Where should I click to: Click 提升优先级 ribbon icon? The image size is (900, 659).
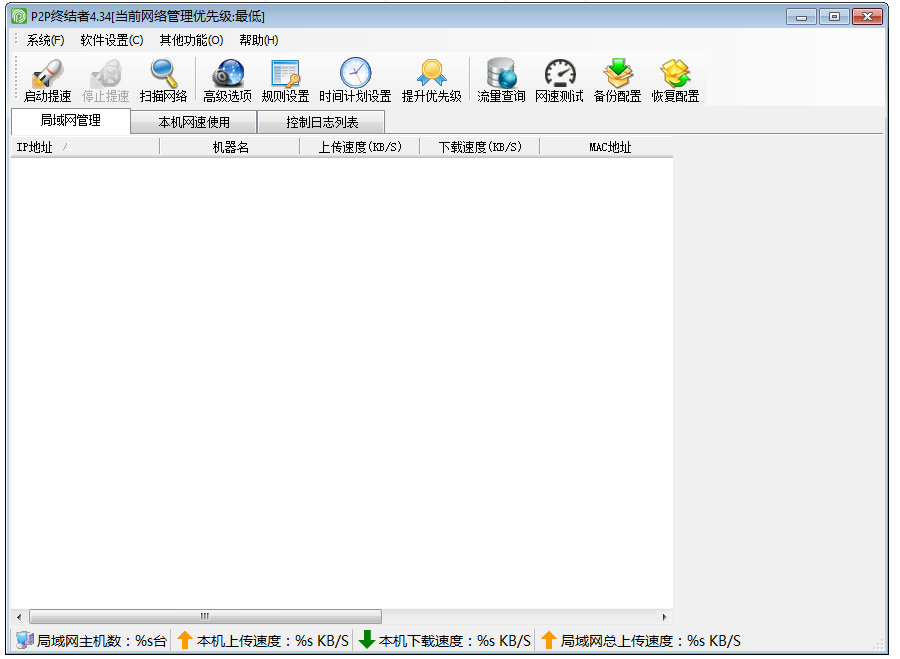432,73
